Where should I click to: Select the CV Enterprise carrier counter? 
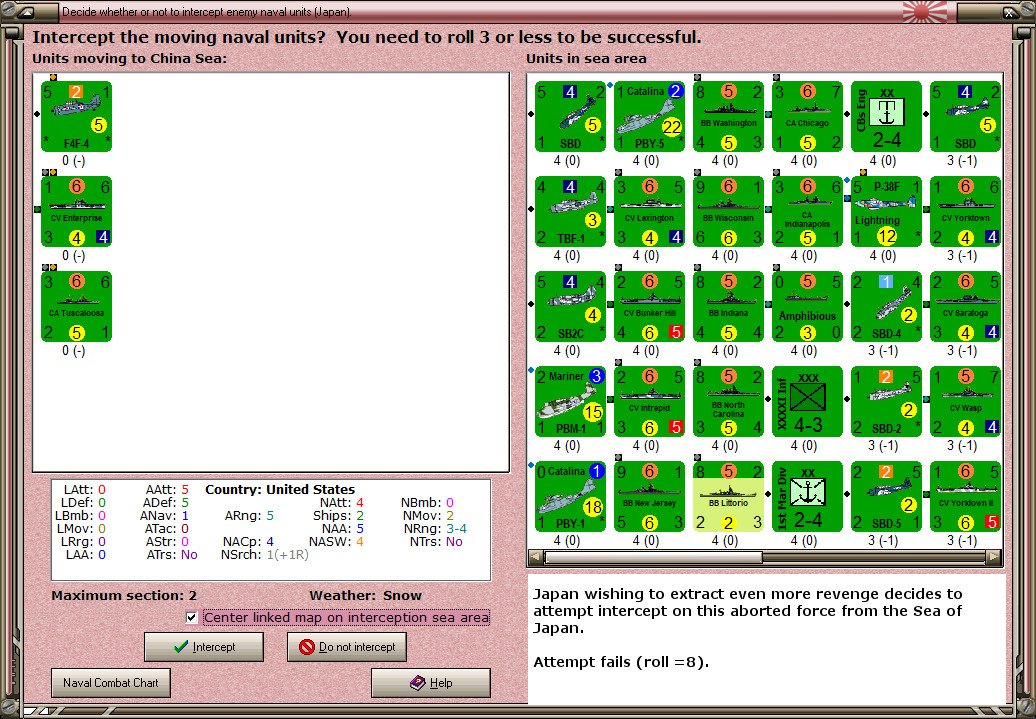click(76, 211)
